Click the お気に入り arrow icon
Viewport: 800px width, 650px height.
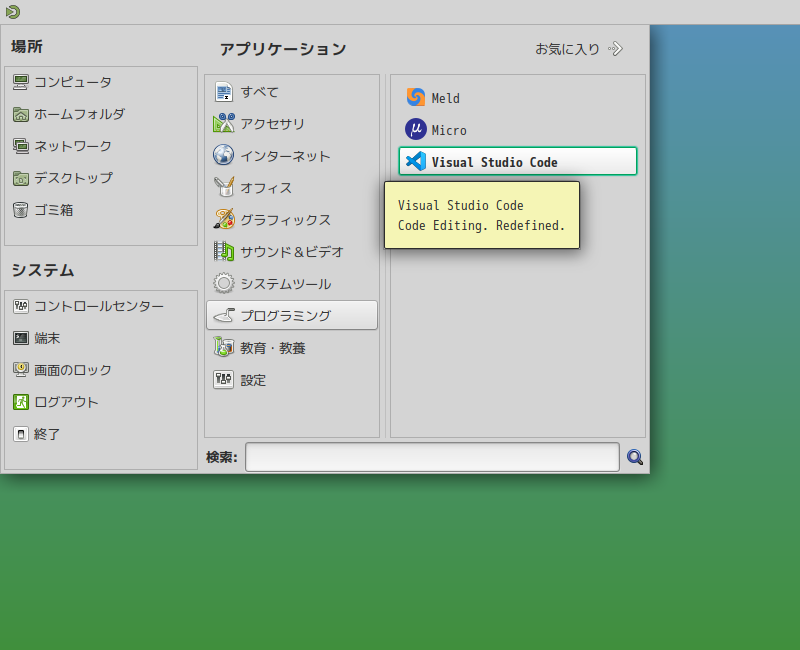click(x=616, y=49)
